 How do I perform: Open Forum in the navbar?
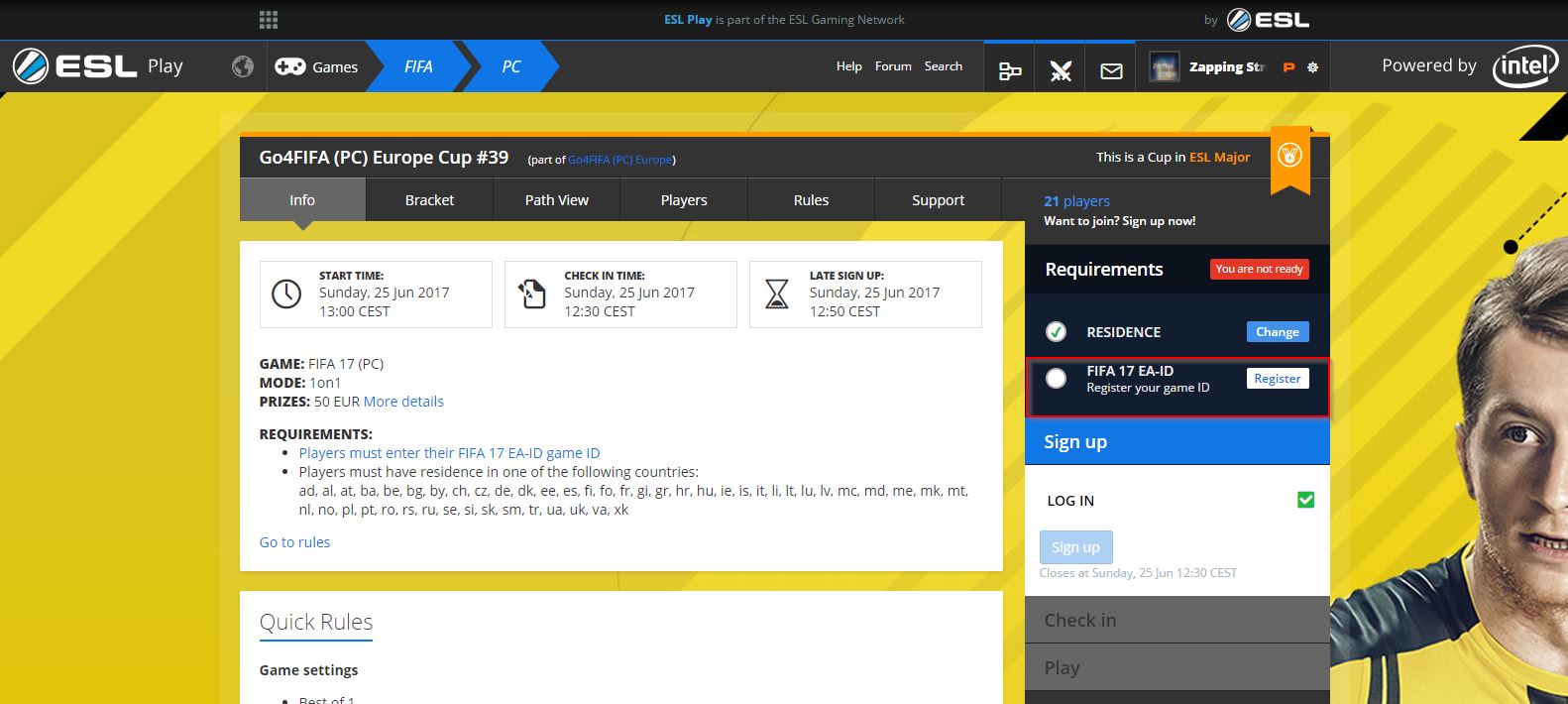point(893,66)
